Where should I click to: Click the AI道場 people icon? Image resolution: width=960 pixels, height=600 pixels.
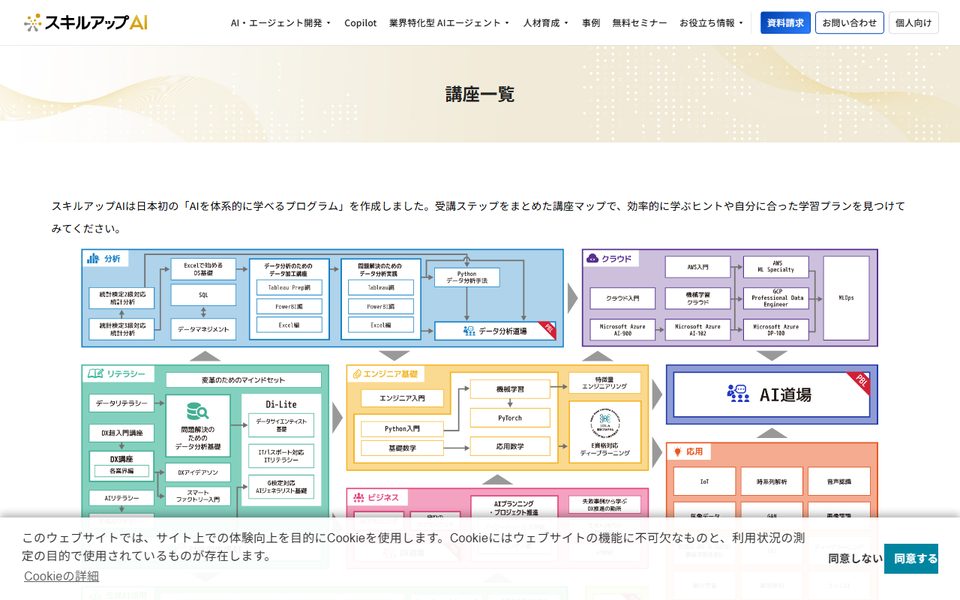(738, 394)
